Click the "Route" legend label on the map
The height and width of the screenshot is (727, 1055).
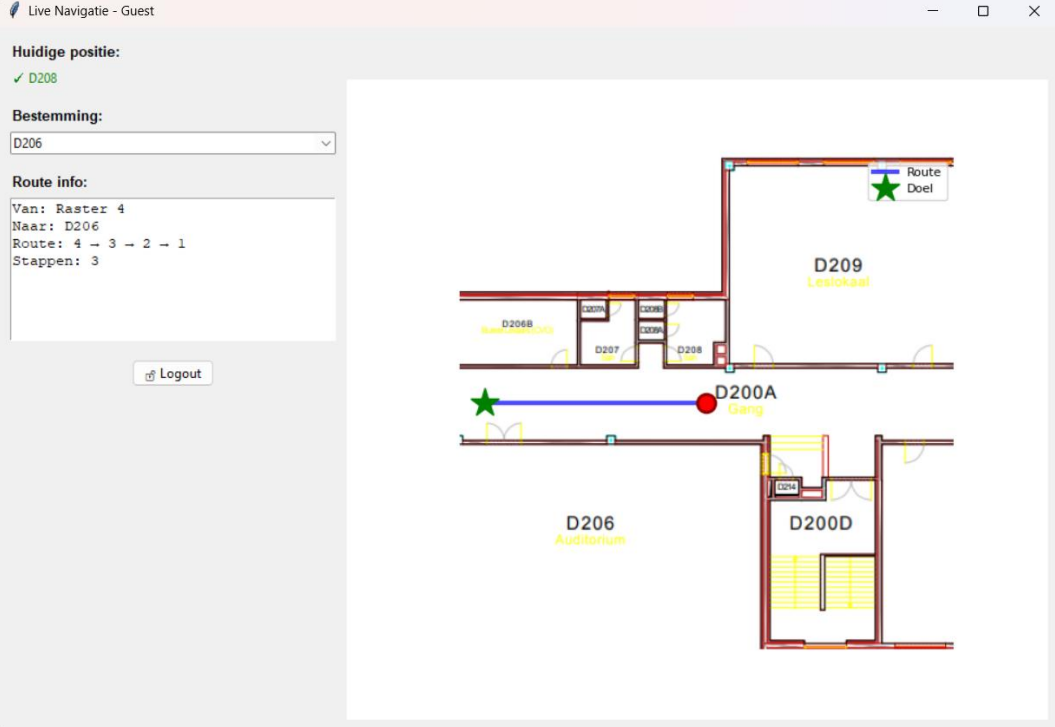click(x=923, y=172)
